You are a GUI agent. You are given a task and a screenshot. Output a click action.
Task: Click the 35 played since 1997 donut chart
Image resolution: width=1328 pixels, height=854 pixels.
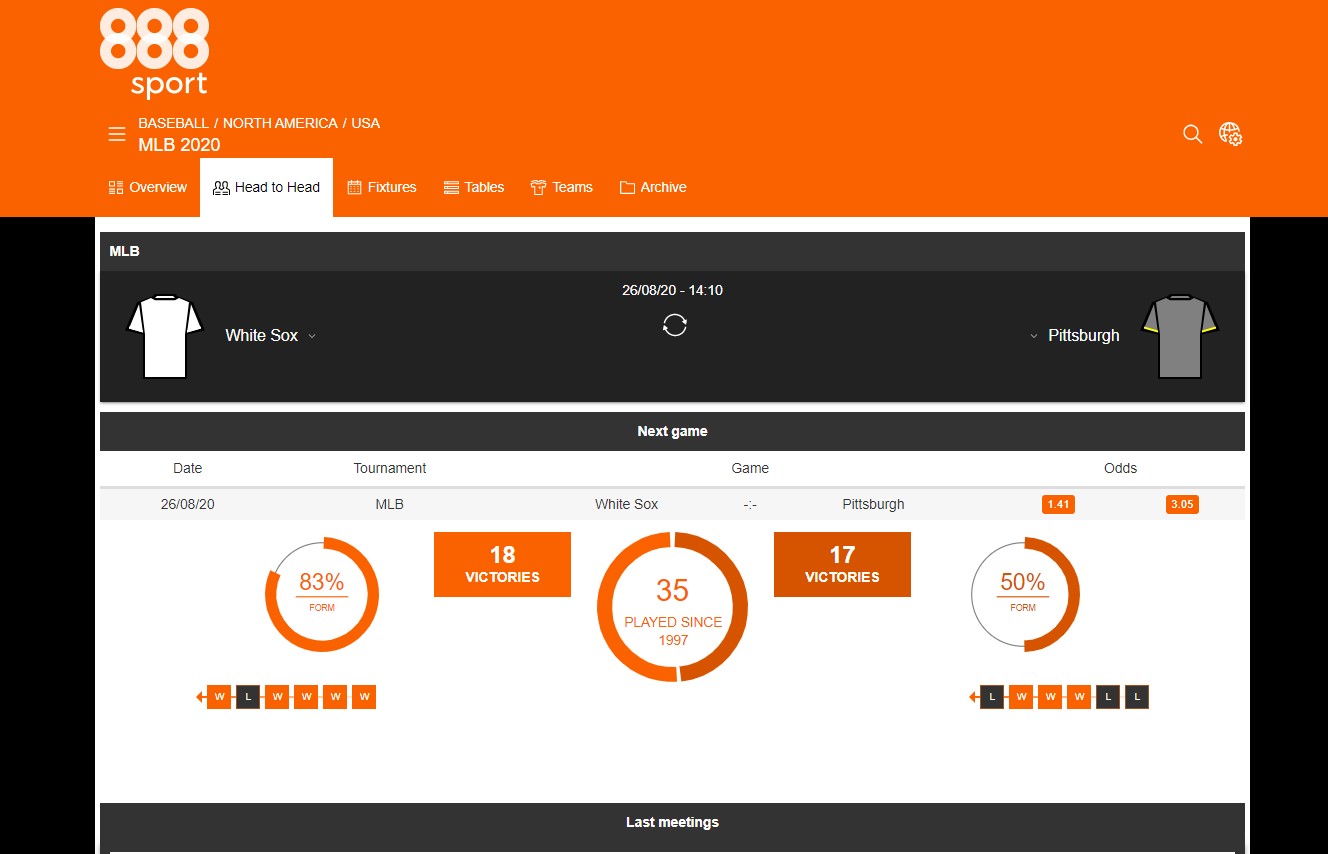click(673, 607)
